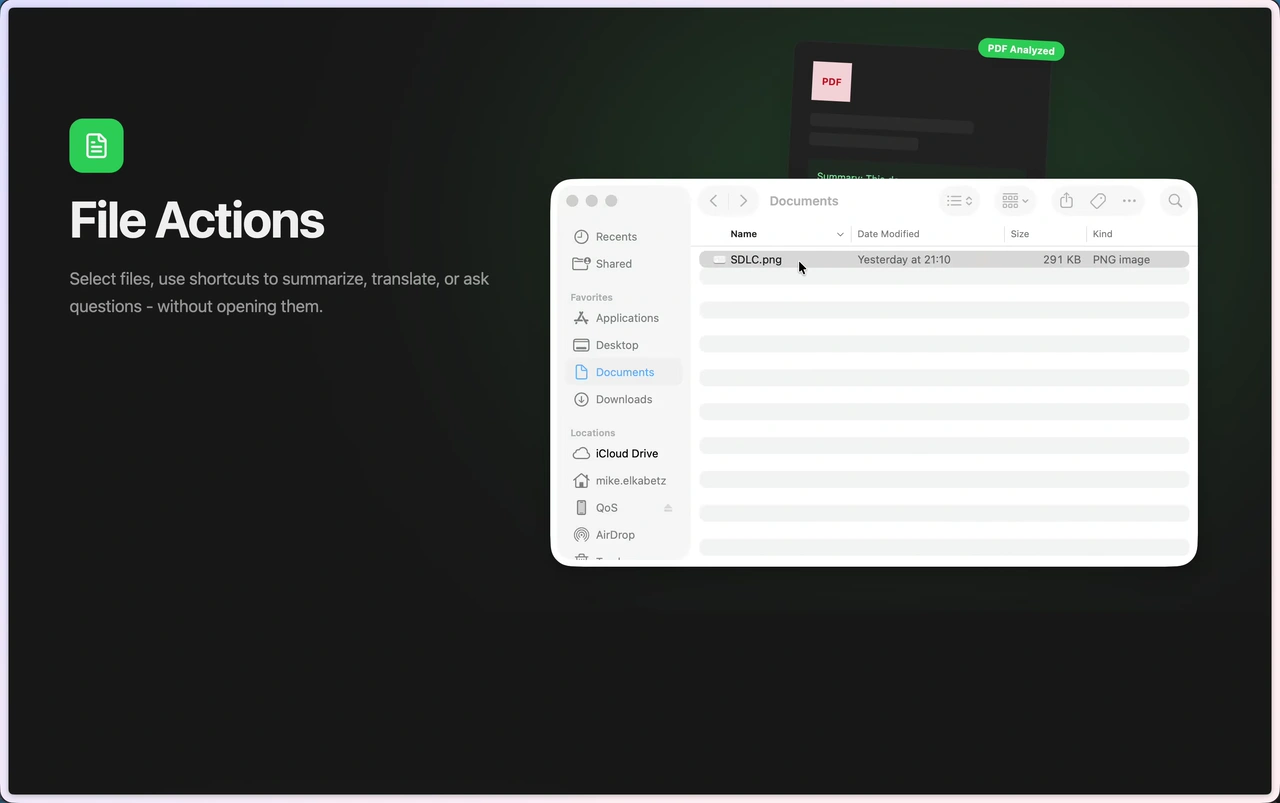Eject the QoS device
This screenshot has width=1280, height=803.
(x=669, y=507)
